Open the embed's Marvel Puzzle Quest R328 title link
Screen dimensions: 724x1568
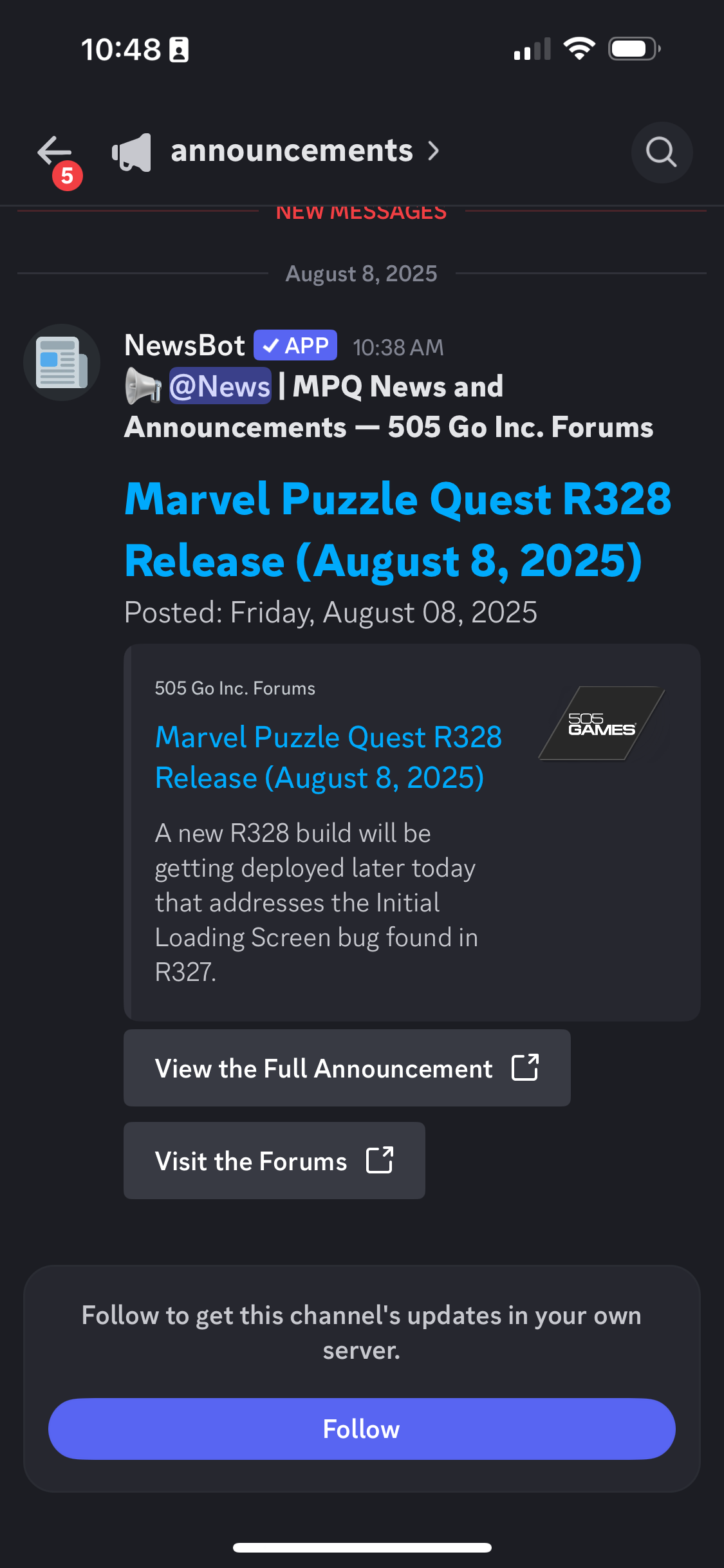pos(328,757)
